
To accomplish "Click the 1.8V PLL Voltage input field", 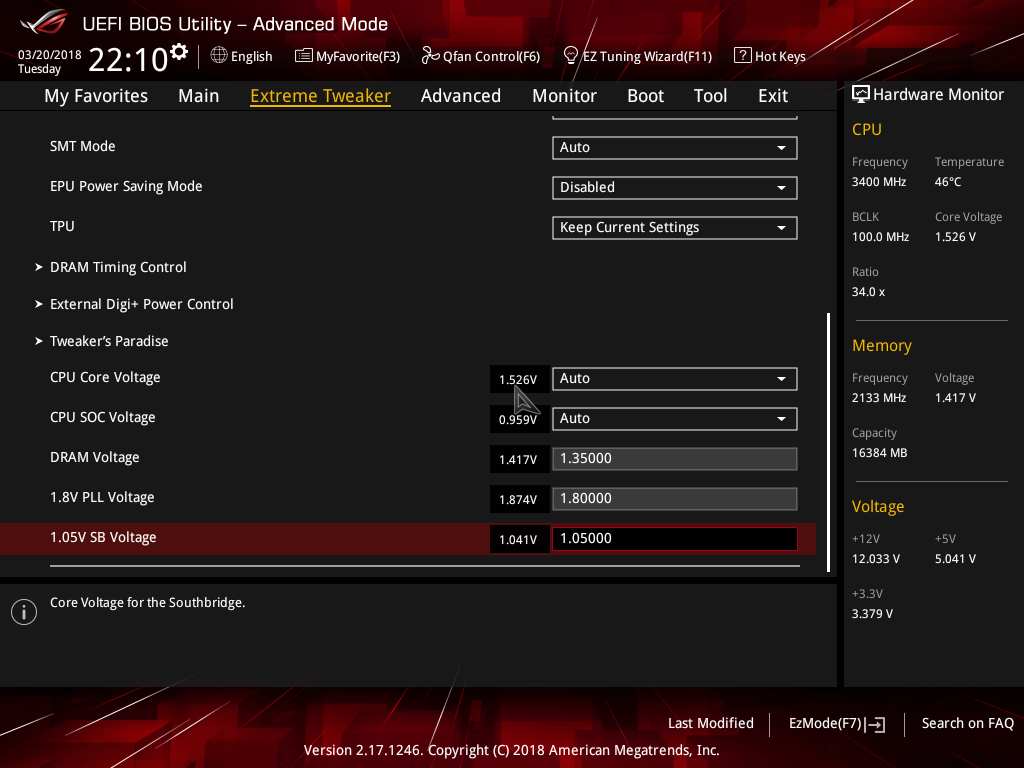I will 675,499.
